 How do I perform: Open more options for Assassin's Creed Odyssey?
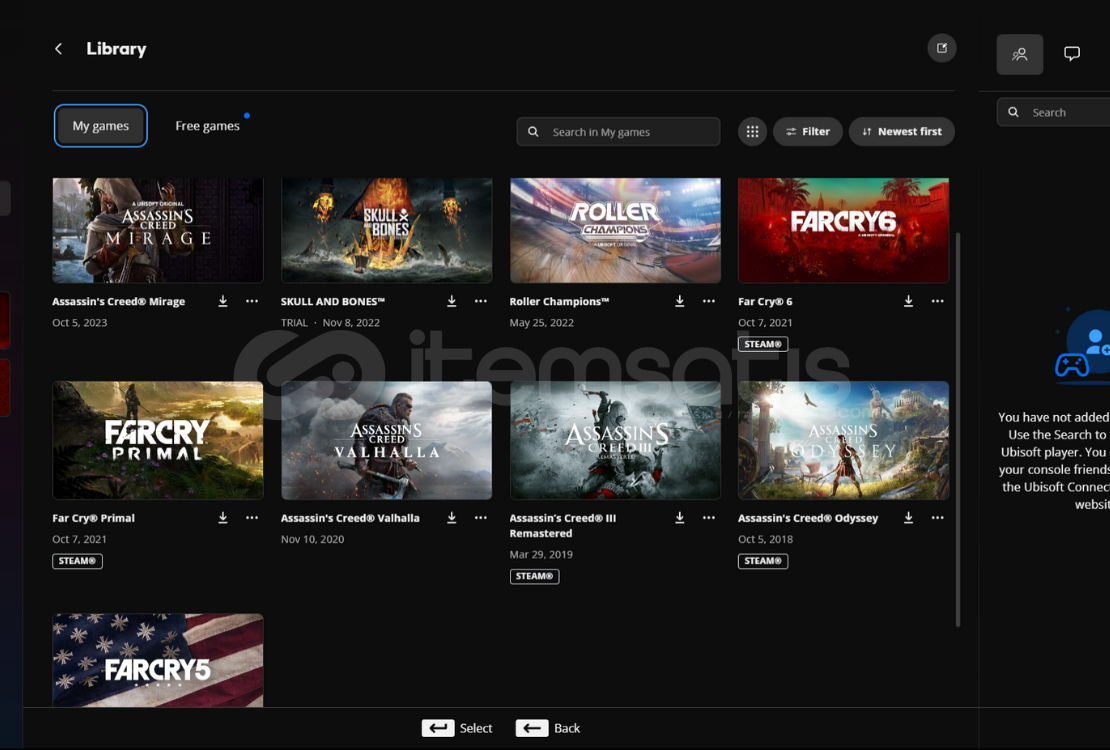pos(937,518)
